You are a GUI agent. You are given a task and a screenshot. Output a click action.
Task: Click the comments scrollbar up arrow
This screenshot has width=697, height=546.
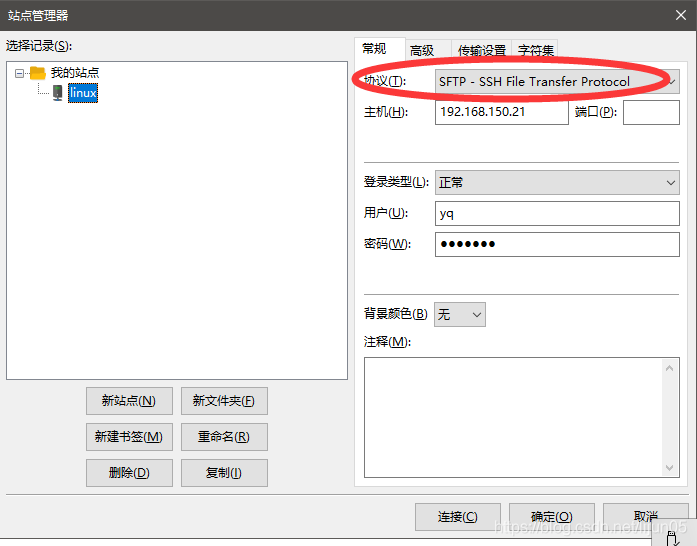coord(669,368)
